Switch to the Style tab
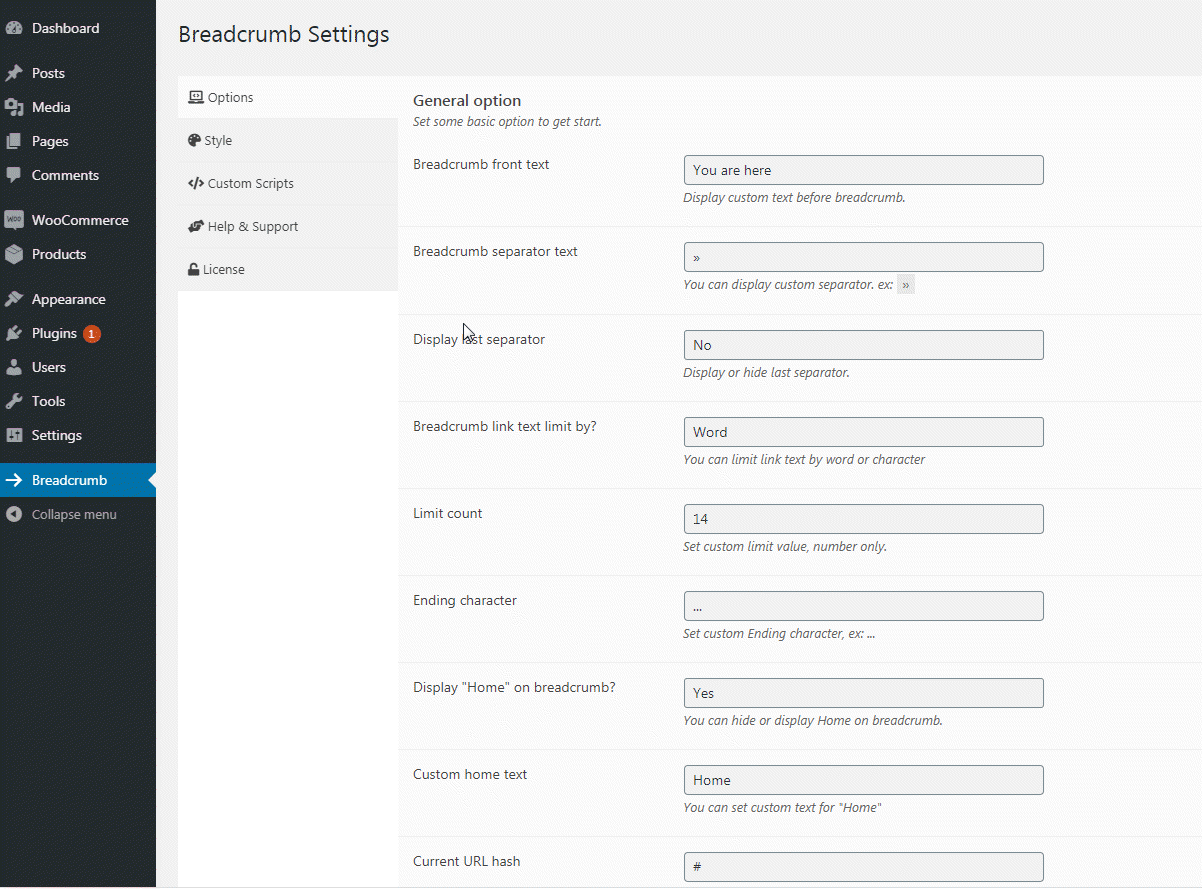This screenshot has height=893, width=1202. [x=217, y=141]
